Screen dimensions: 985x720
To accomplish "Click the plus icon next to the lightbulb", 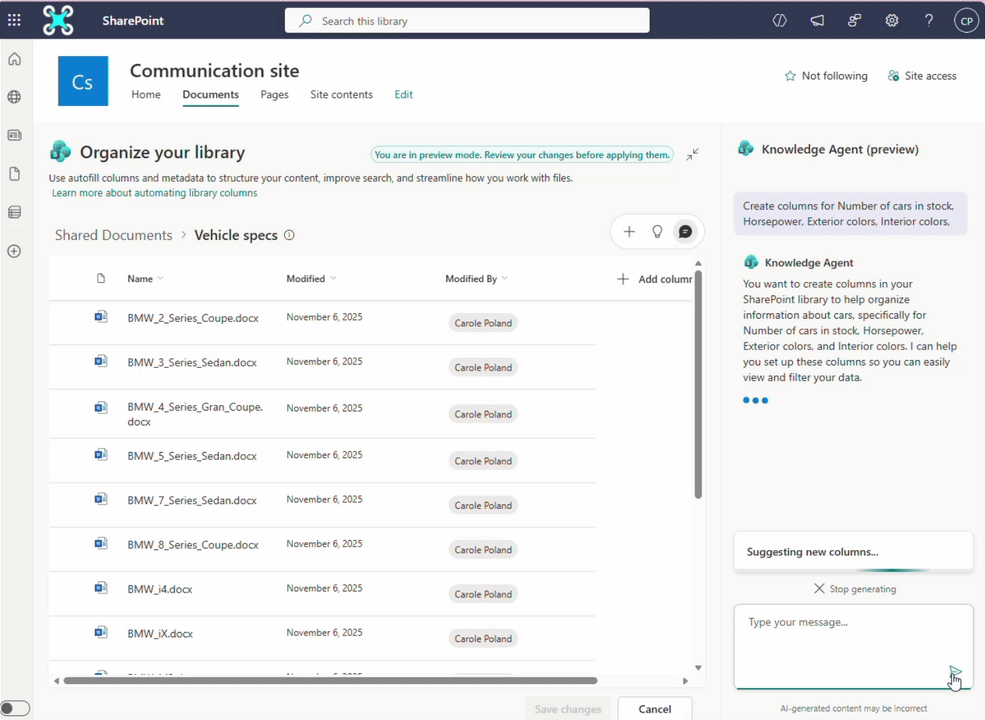I will tap(629, 231).
